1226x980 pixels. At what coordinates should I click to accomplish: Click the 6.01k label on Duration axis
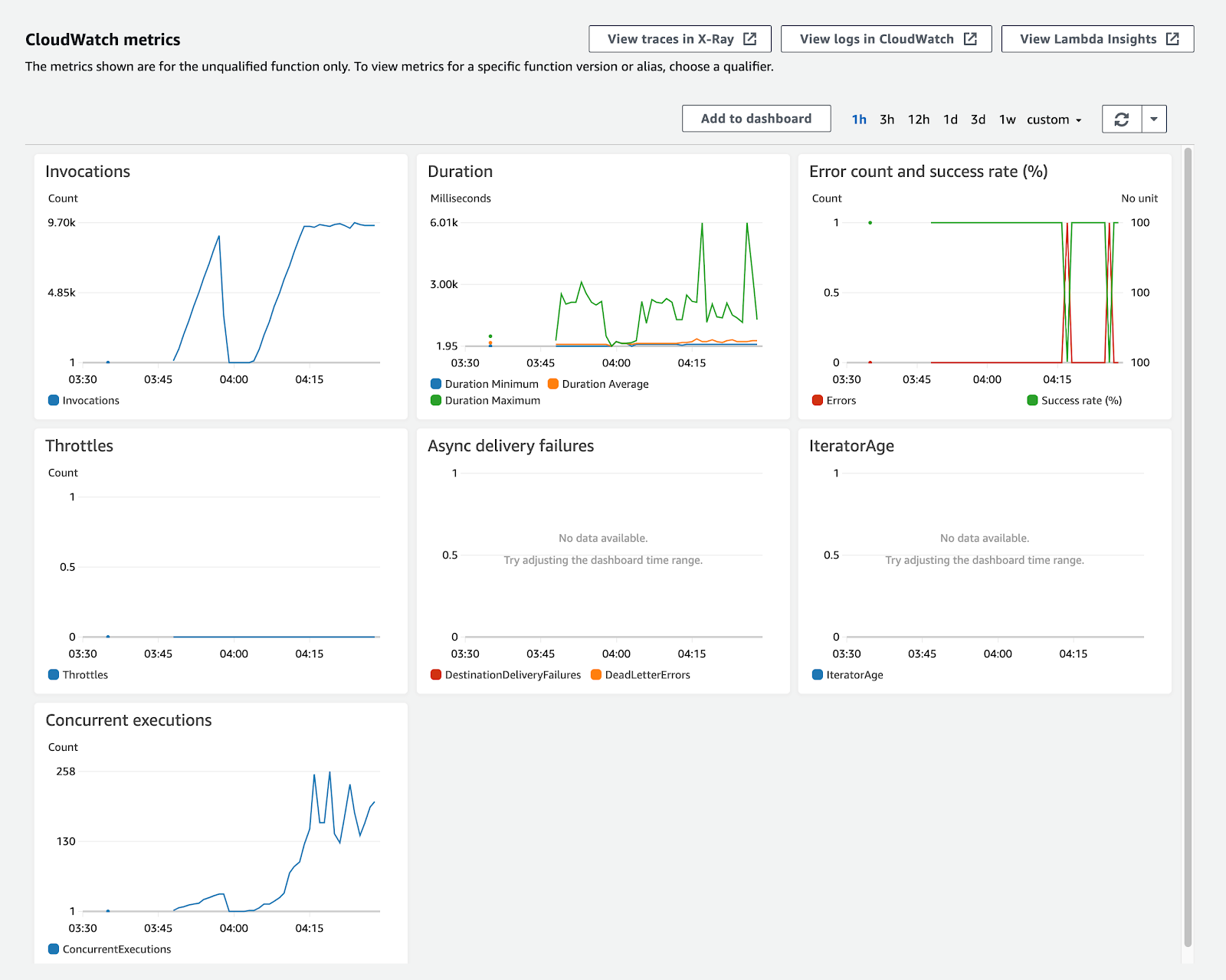pyautogui.click(x=444, y=223)
